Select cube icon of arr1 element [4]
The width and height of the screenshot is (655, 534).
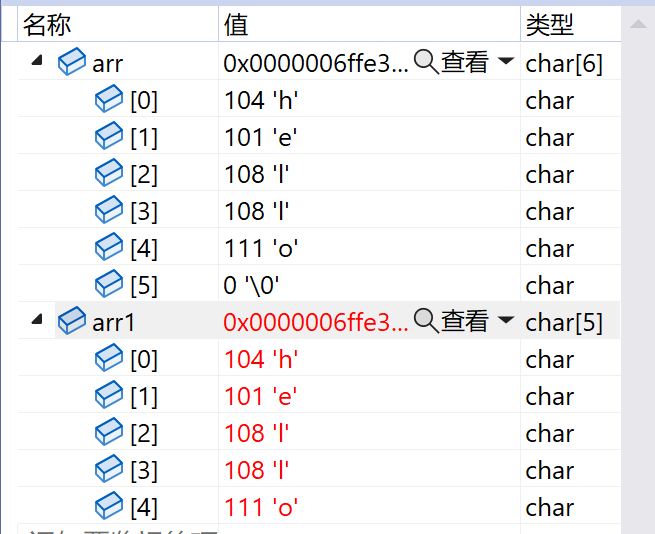(x=109, y=506)
